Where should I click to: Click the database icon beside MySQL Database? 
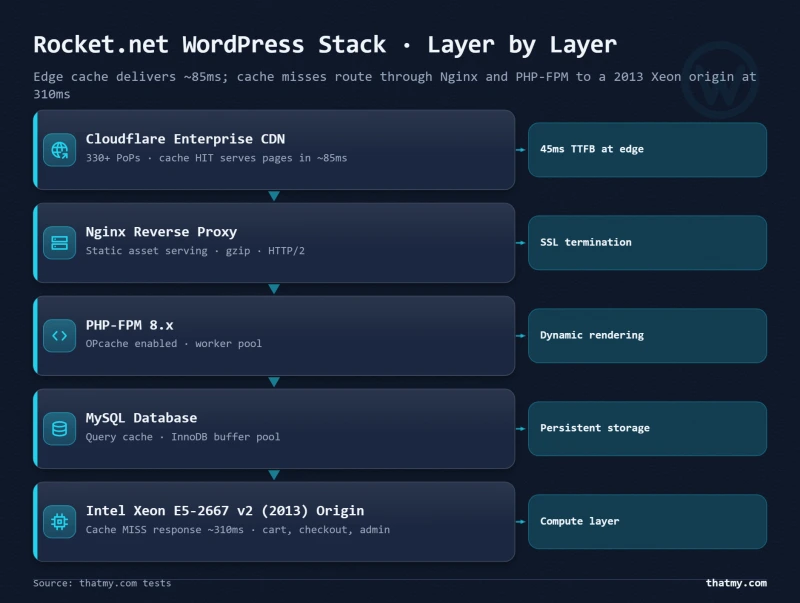coord(60,429)
